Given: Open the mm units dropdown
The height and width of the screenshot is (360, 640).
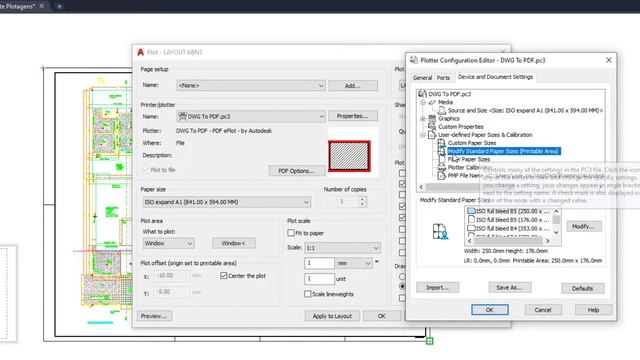Looking at the screenshot, I should [367, 263].
